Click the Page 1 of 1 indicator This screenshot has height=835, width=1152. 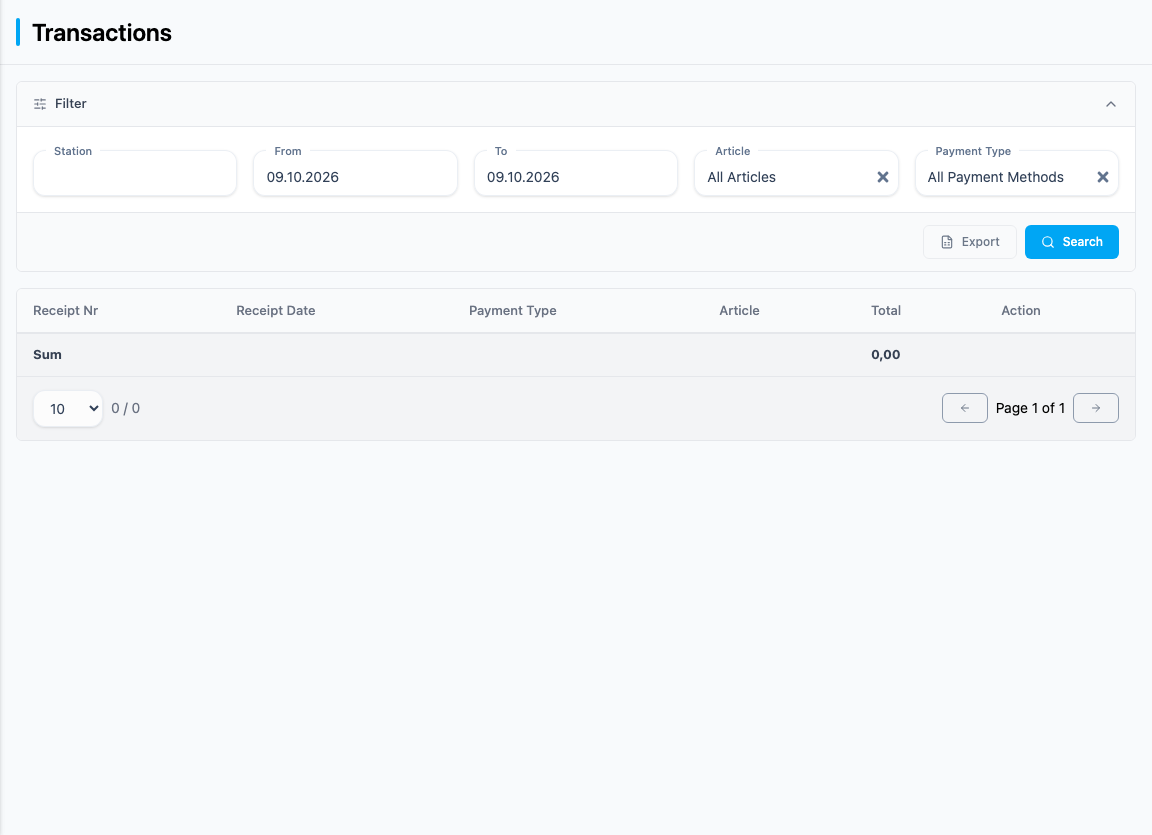(1030, 408)
